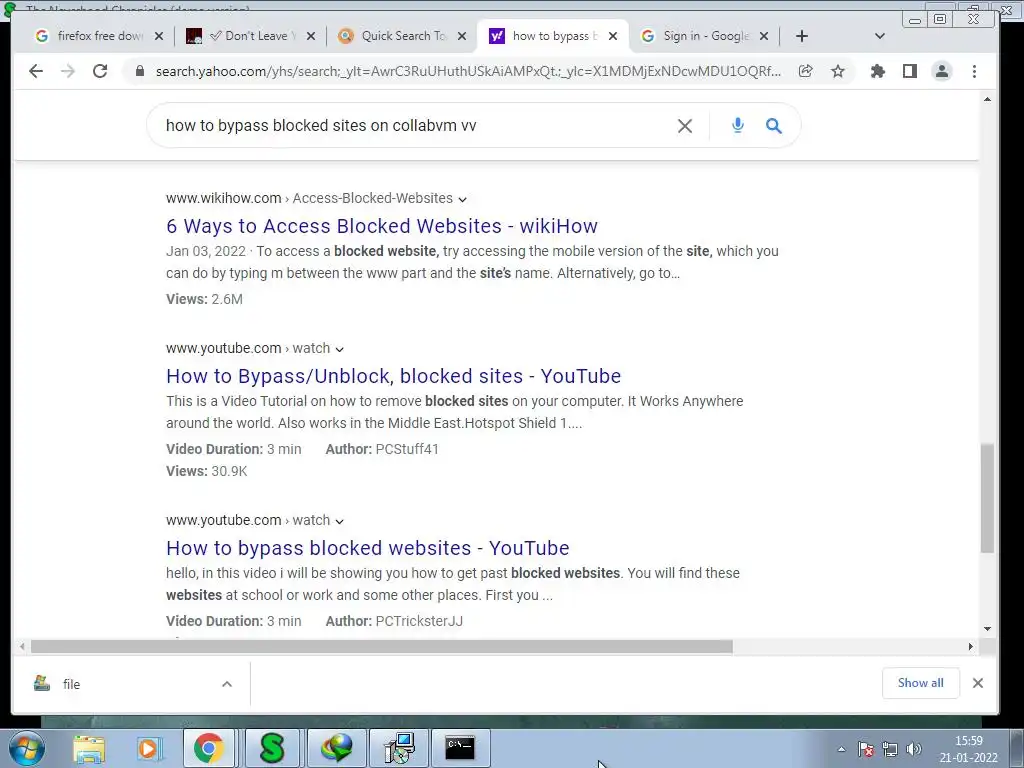Switch to 'Sign in - Google' tab
Viewport: 1024px width, 768px height.
(x=704, y=36)
